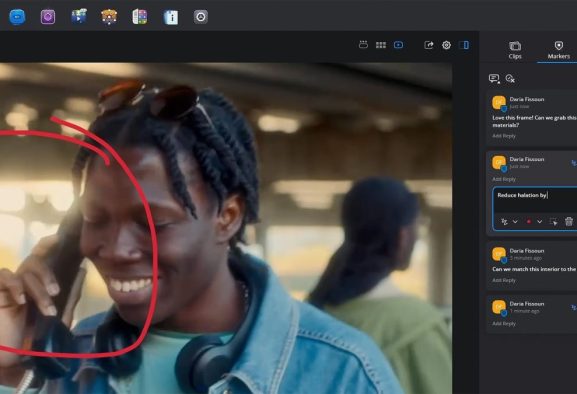
Task: Click avatar on 'Can we match this interior' comment
Action: point(499,255)
